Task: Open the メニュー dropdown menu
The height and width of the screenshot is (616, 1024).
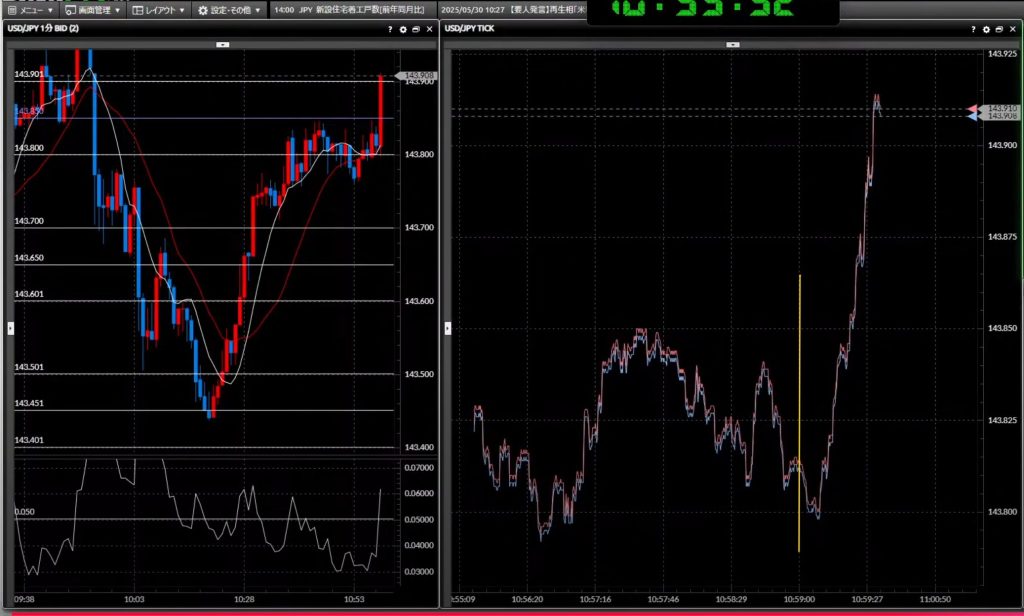Action: [x=30, y=10]
